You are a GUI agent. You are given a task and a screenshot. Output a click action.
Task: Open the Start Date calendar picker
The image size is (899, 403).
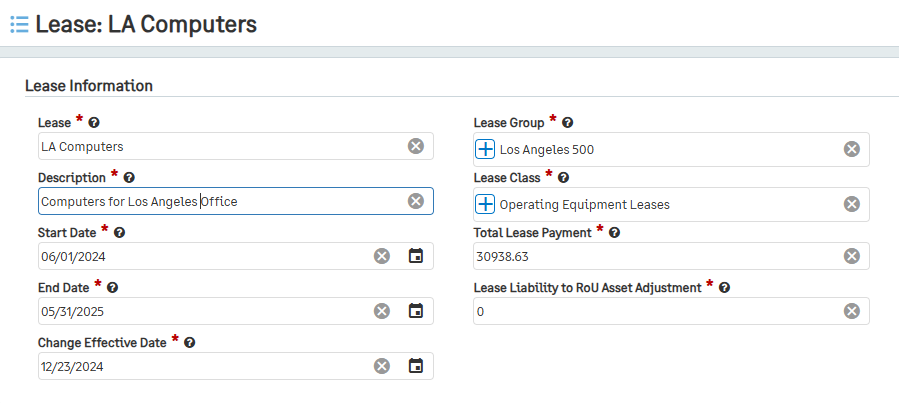[416, 256]
